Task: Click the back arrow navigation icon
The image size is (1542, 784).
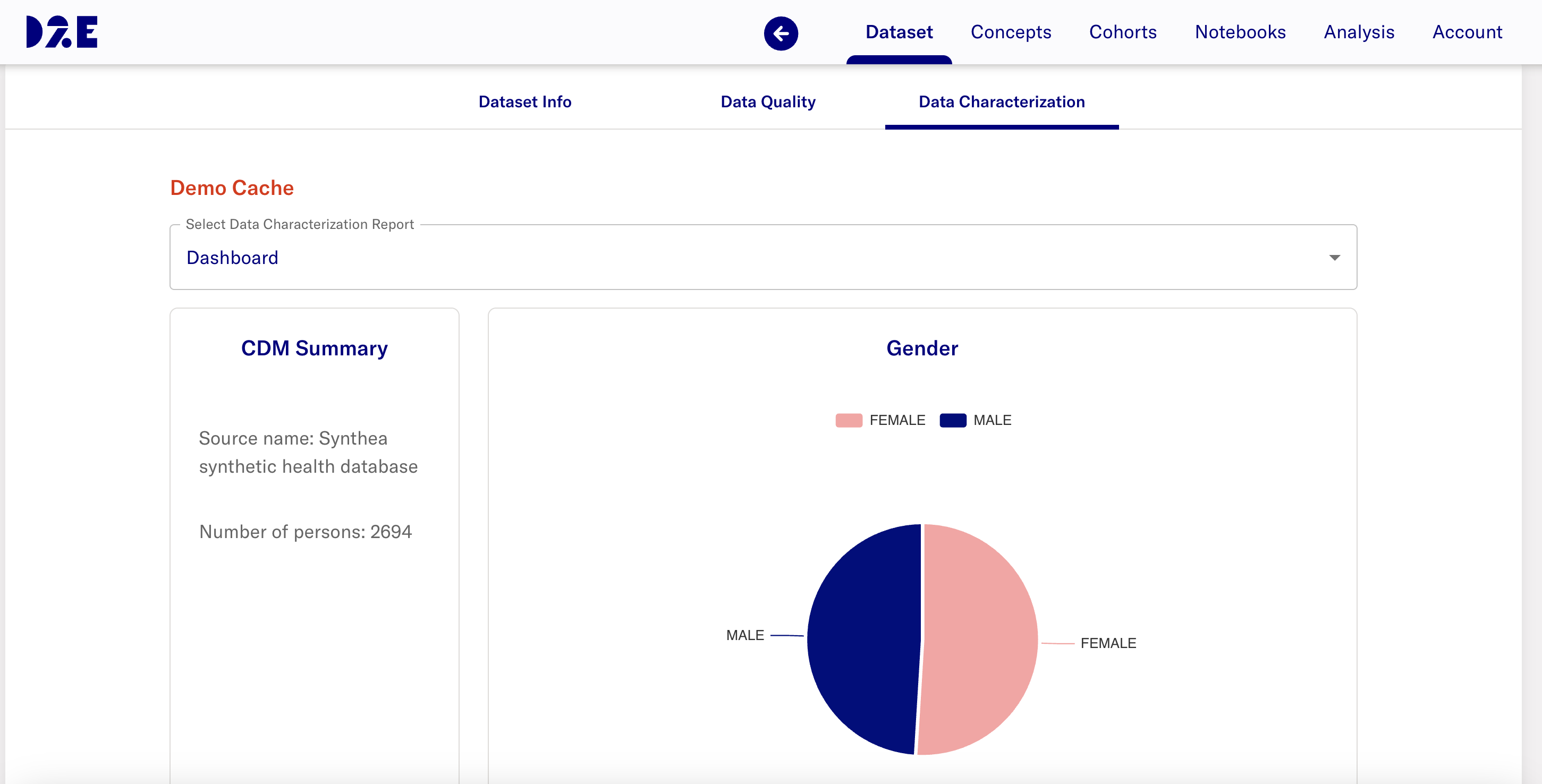Action: click(x=780, y=33)
